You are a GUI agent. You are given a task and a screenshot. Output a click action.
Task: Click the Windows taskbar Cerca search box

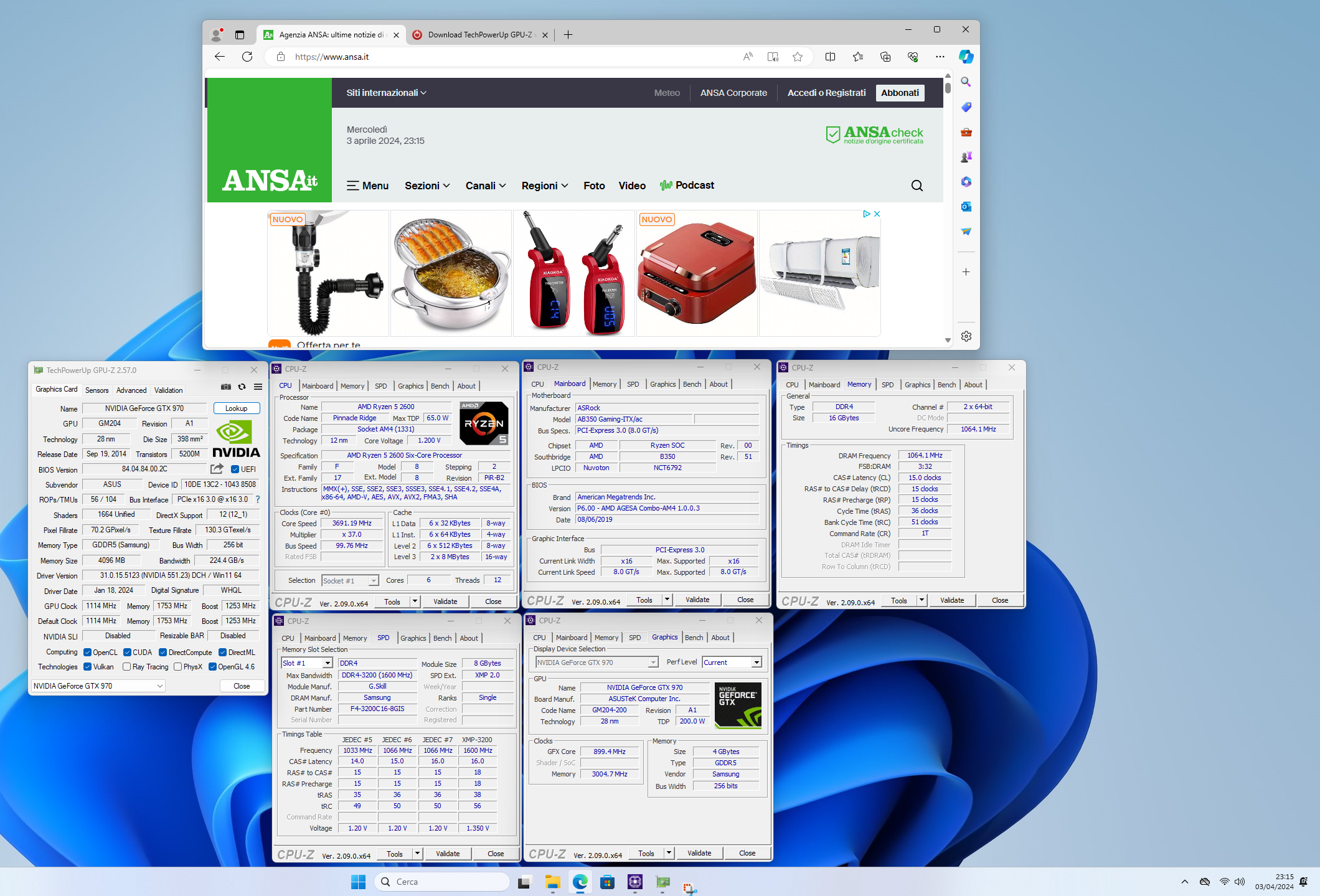pyautogui.click(x=442, y=882)
